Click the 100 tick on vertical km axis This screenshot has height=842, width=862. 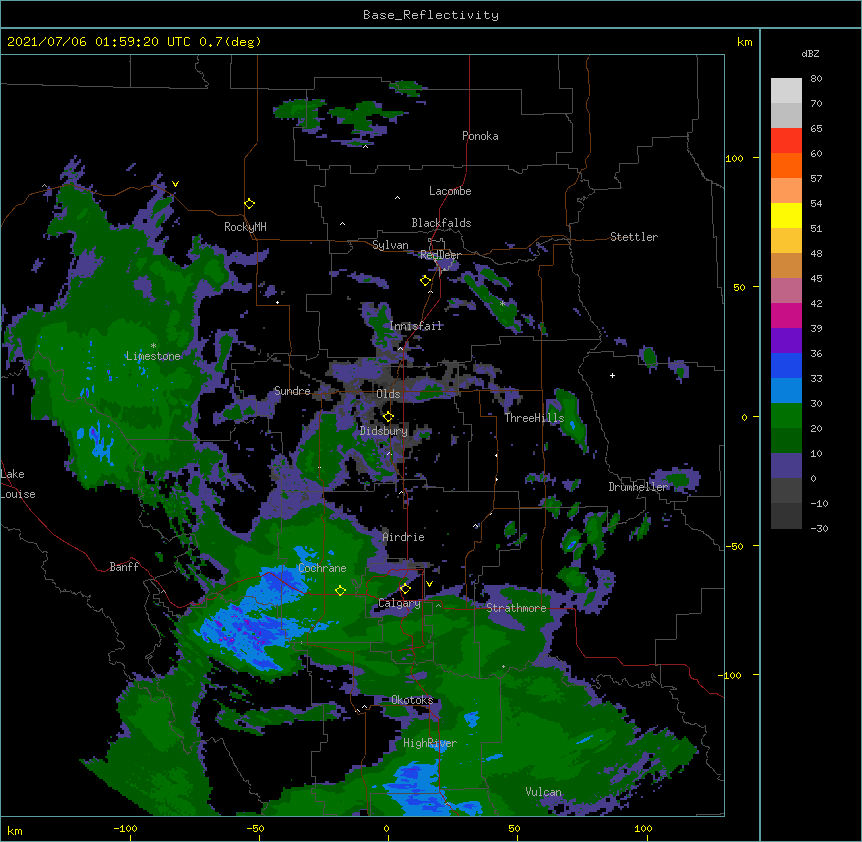tap(734, 158)
